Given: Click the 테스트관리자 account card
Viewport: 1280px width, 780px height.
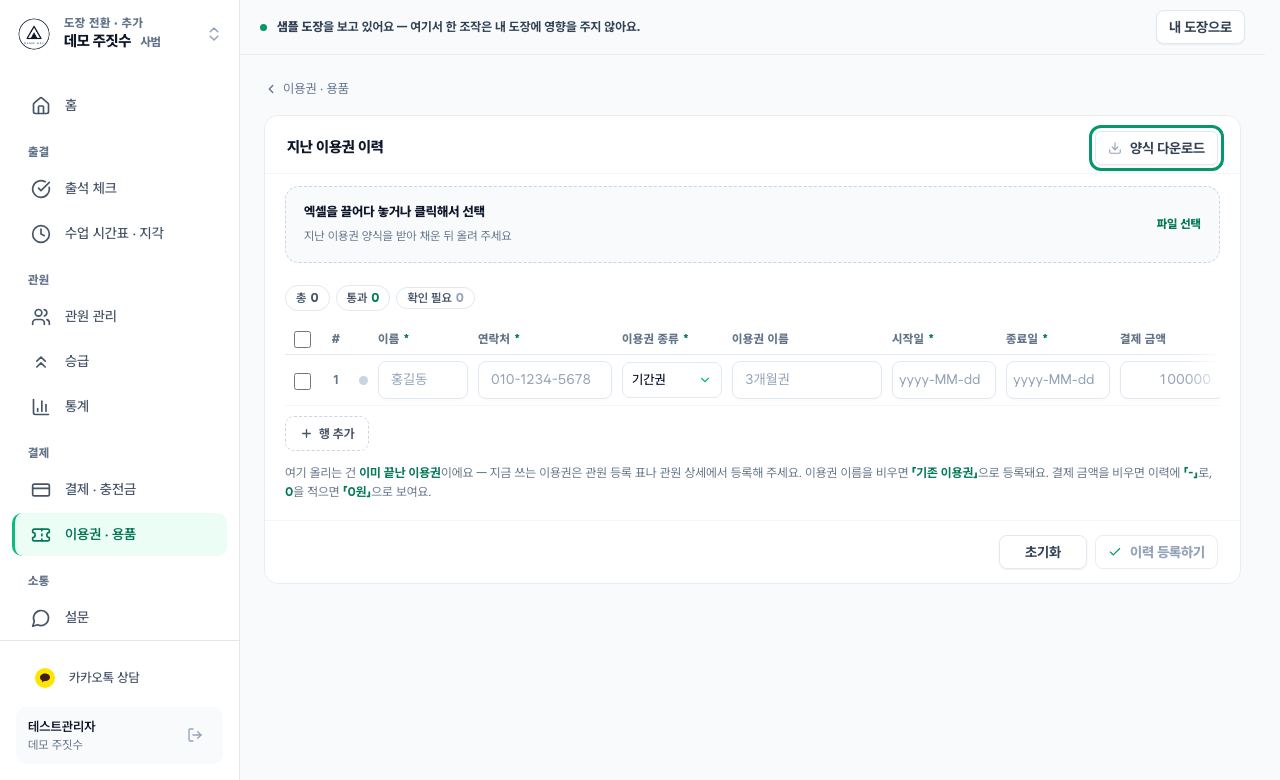Looking at the screenshot, I should click(x=119, y=735).
